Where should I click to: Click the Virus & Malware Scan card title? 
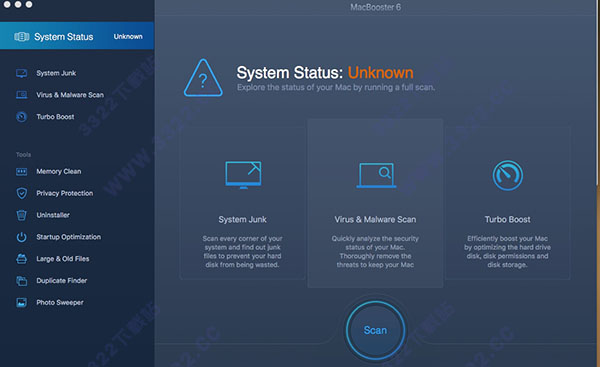(375, 220)
